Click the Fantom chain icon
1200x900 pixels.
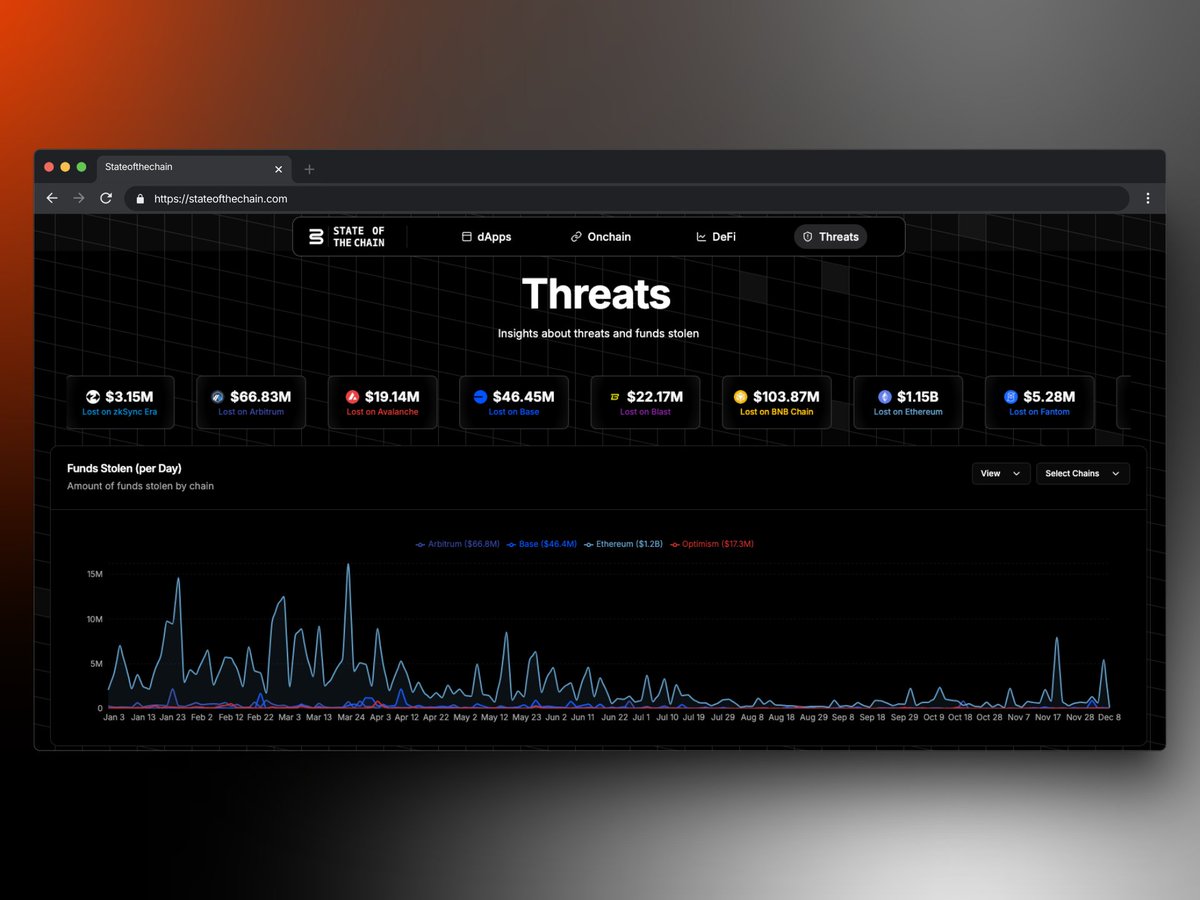coord(1011,397)
